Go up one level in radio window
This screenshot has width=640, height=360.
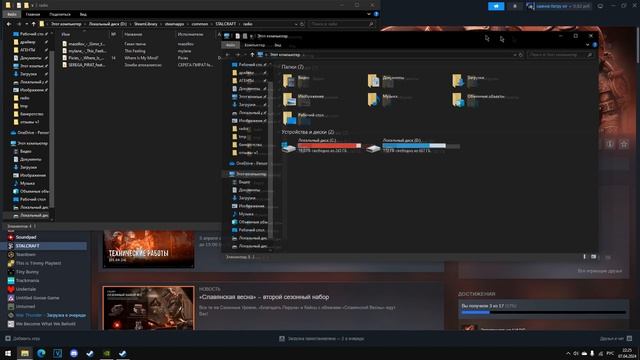click(34, 24)
